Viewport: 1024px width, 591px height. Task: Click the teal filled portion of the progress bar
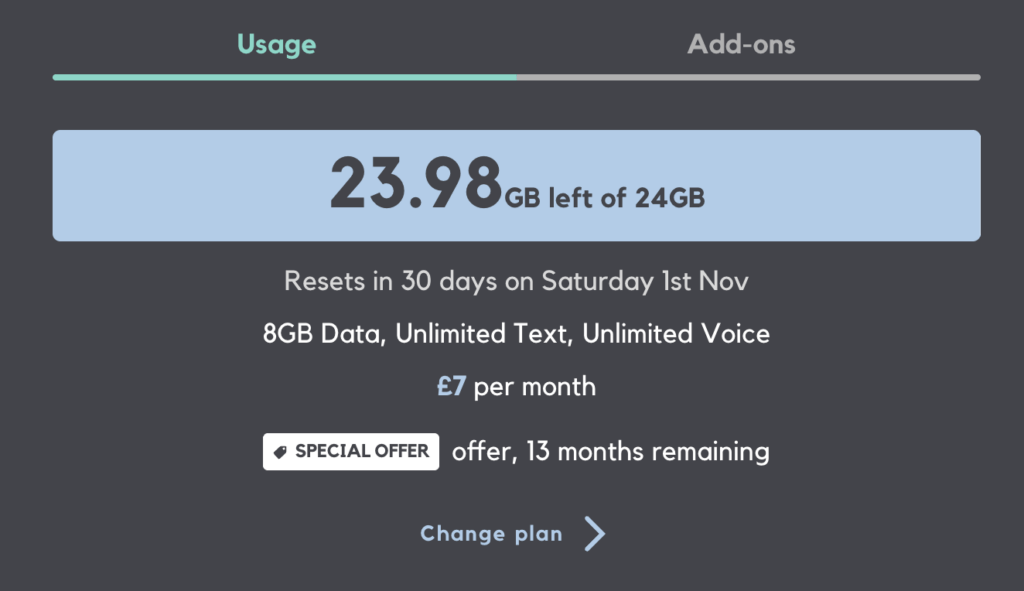(x=285, y=75)
